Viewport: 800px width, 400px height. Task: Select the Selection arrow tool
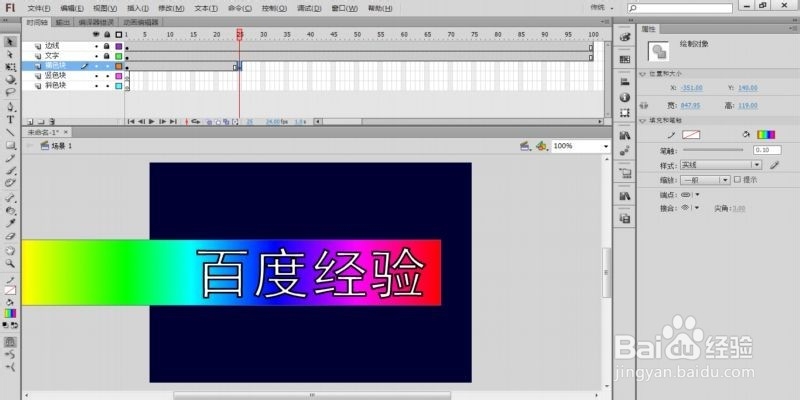[x=10, y=41]
